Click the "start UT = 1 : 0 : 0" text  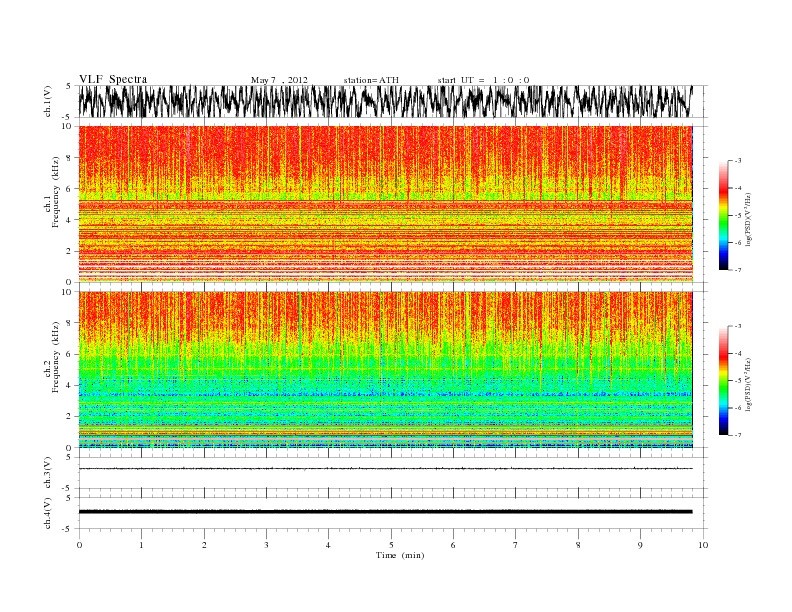click(483, 80)
